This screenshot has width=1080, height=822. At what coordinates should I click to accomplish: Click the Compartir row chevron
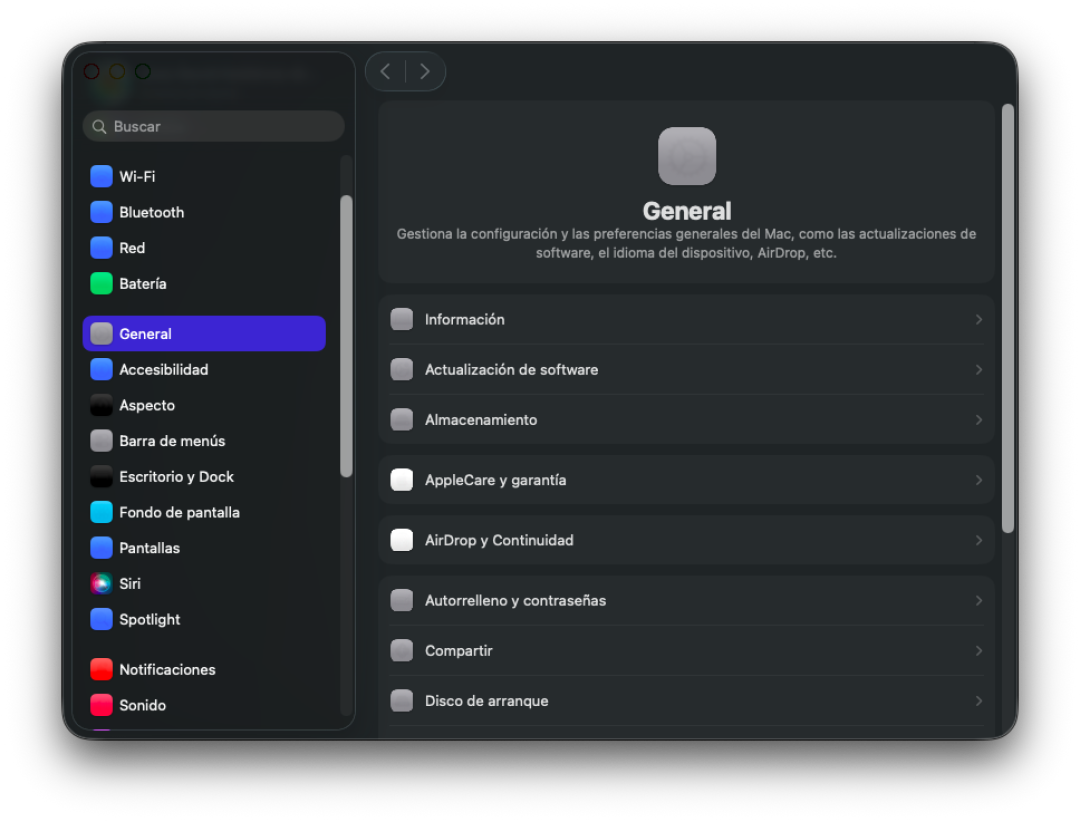[979, 651]
